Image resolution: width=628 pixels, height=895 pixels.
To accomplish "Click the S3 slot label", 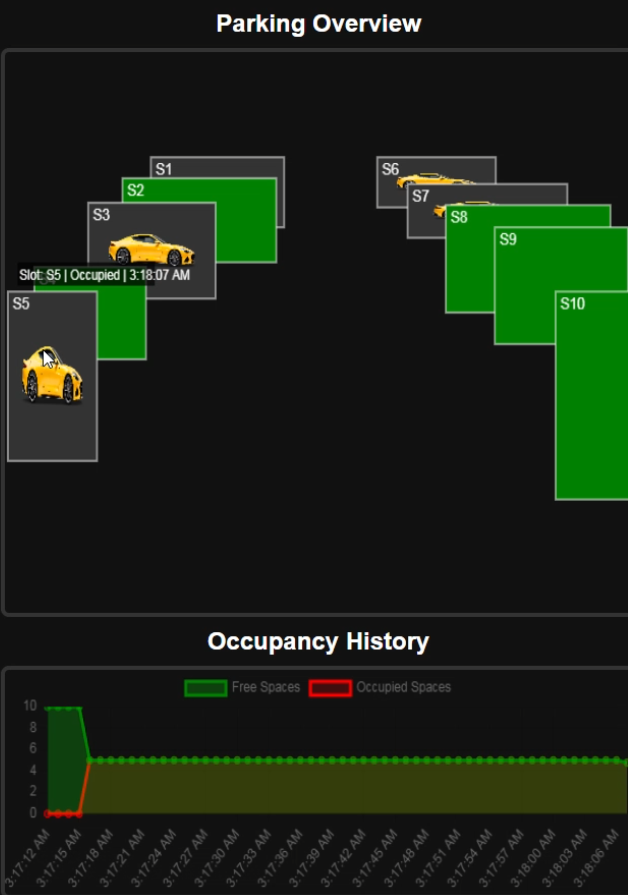I will coord(101,215).
